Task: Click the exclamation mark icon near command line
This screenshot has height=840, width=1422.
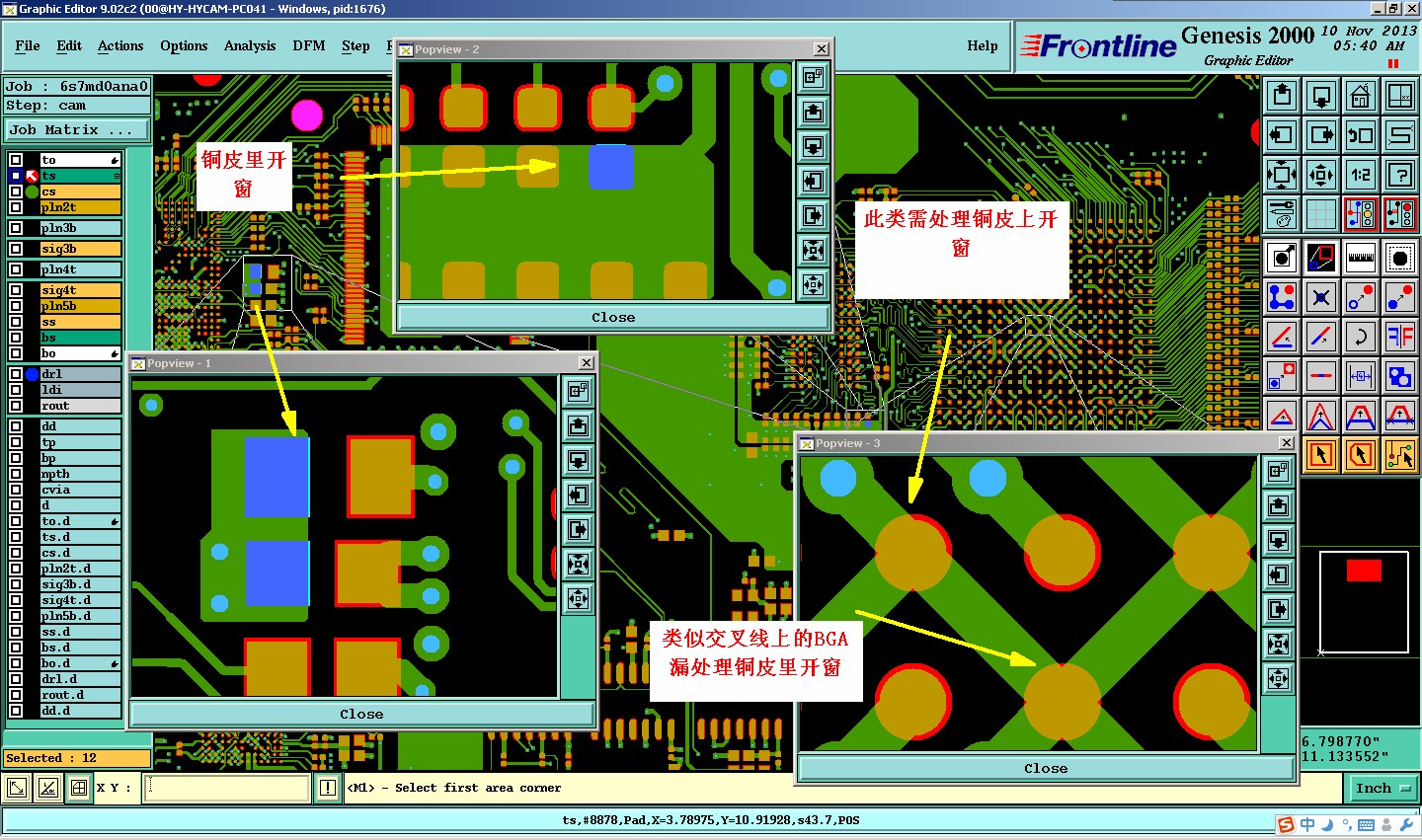Action: (328, 788)
